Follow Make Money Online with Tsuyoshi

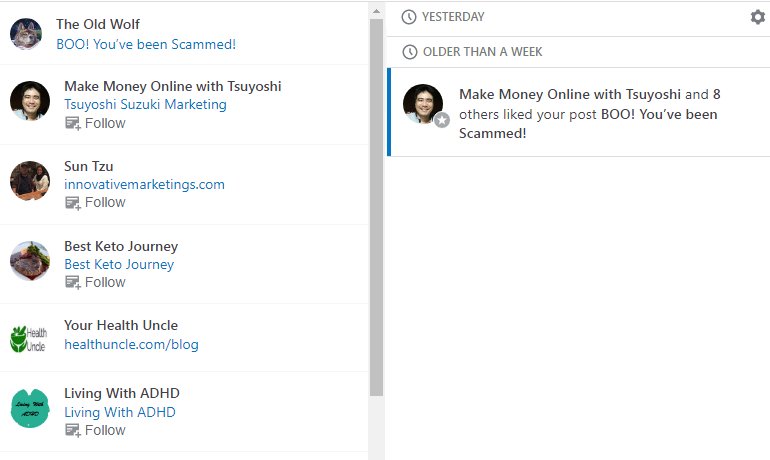click(x=96, y=123)
